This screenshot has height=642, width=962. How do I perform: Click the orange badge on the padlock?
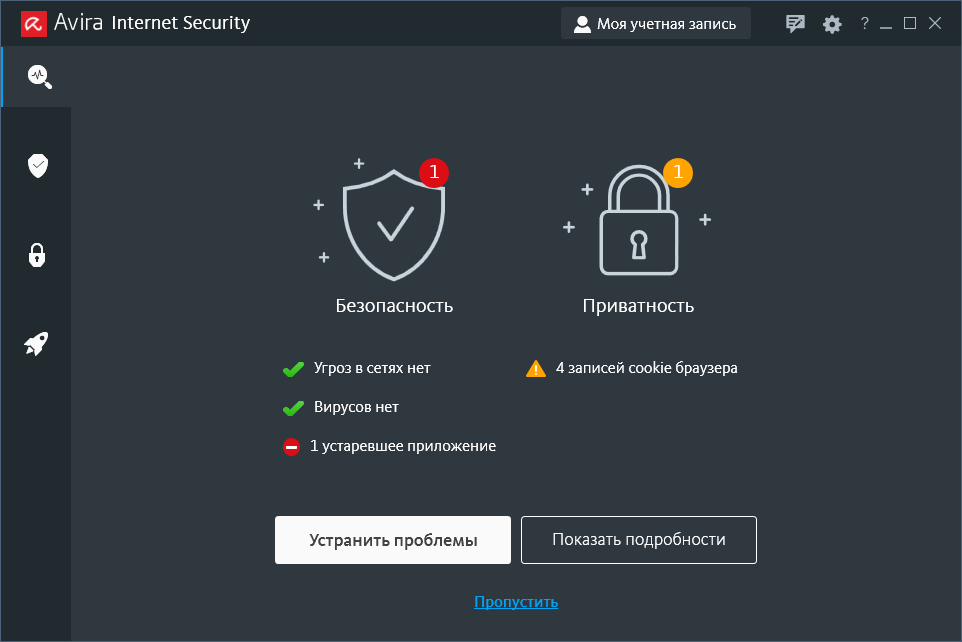(x=678, y=172)
